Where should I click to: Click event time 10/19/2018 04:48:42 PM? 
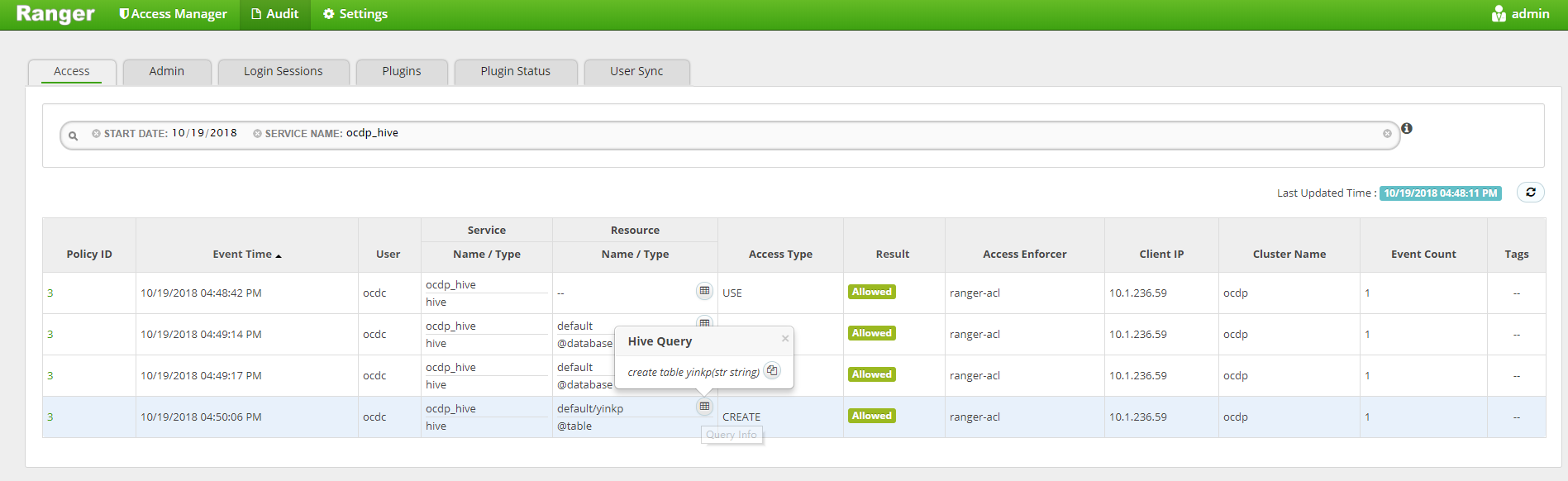201,293
